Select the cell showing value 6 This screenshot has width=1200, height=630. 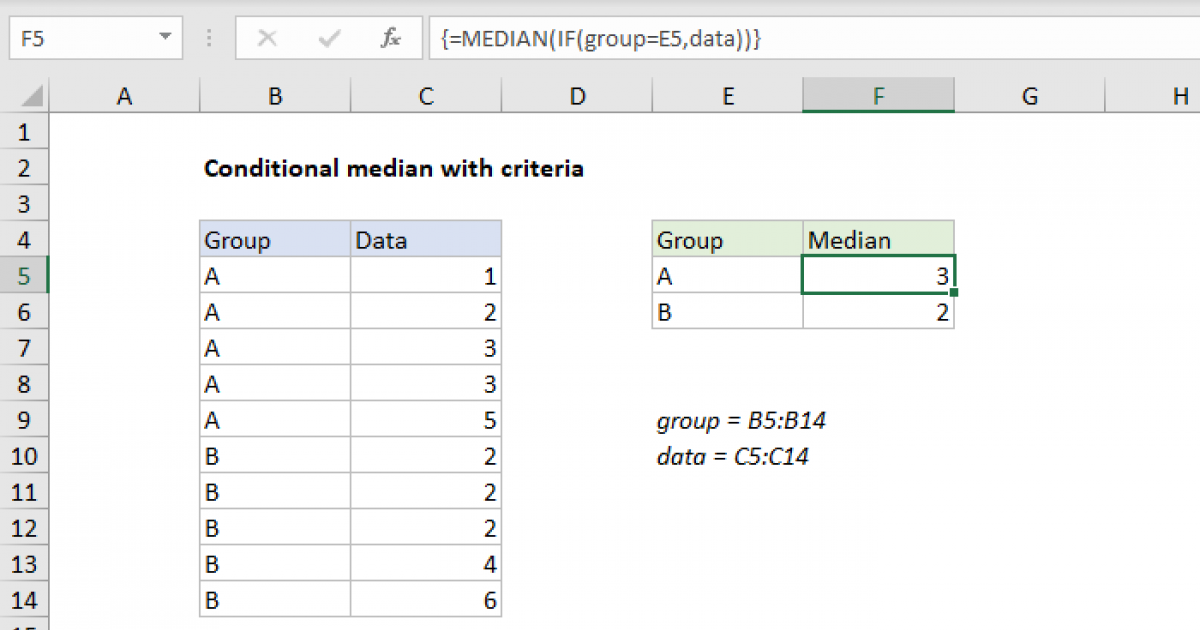click(425, 599)
